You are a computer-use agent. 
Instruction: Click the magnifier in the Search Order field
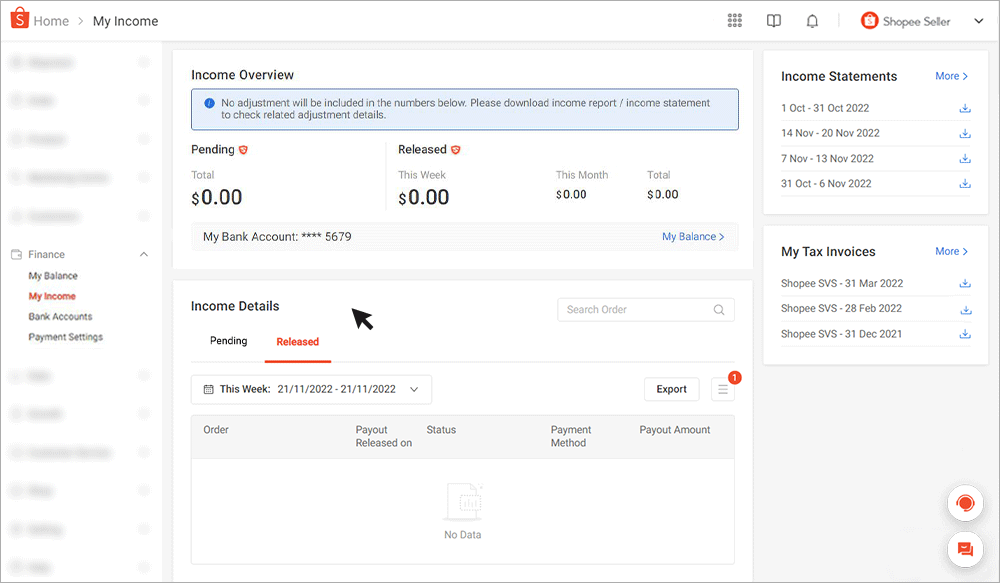pyautogui.click(x=718, y=310)
